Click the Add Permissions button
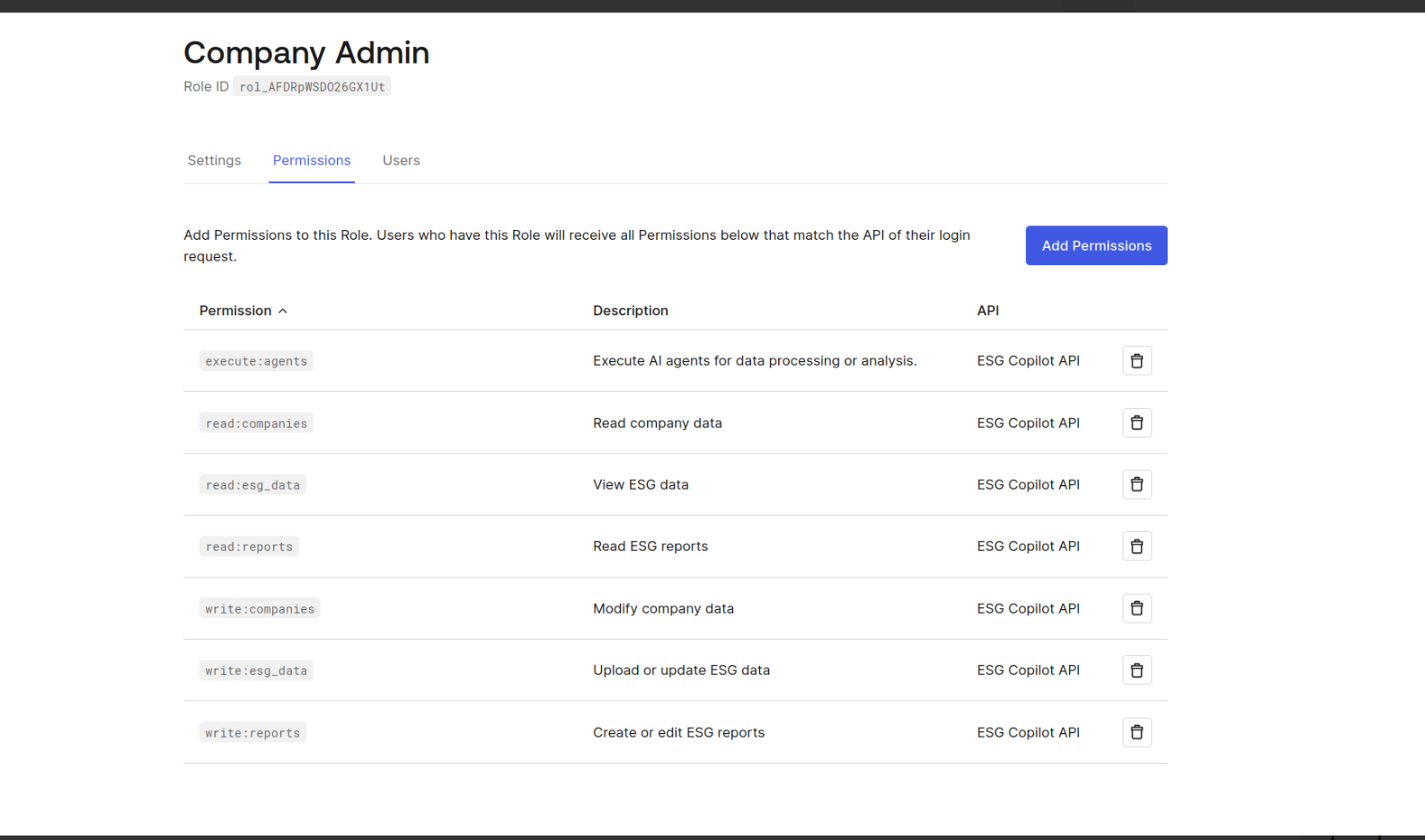The width and height of the screenshot is (1425, 840). coord(1096,245)
